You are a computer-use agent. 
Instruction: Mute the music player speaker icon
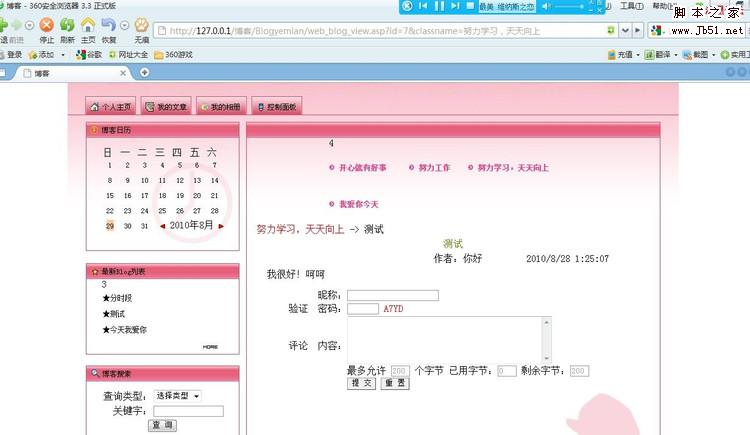(x=546, y=6)
